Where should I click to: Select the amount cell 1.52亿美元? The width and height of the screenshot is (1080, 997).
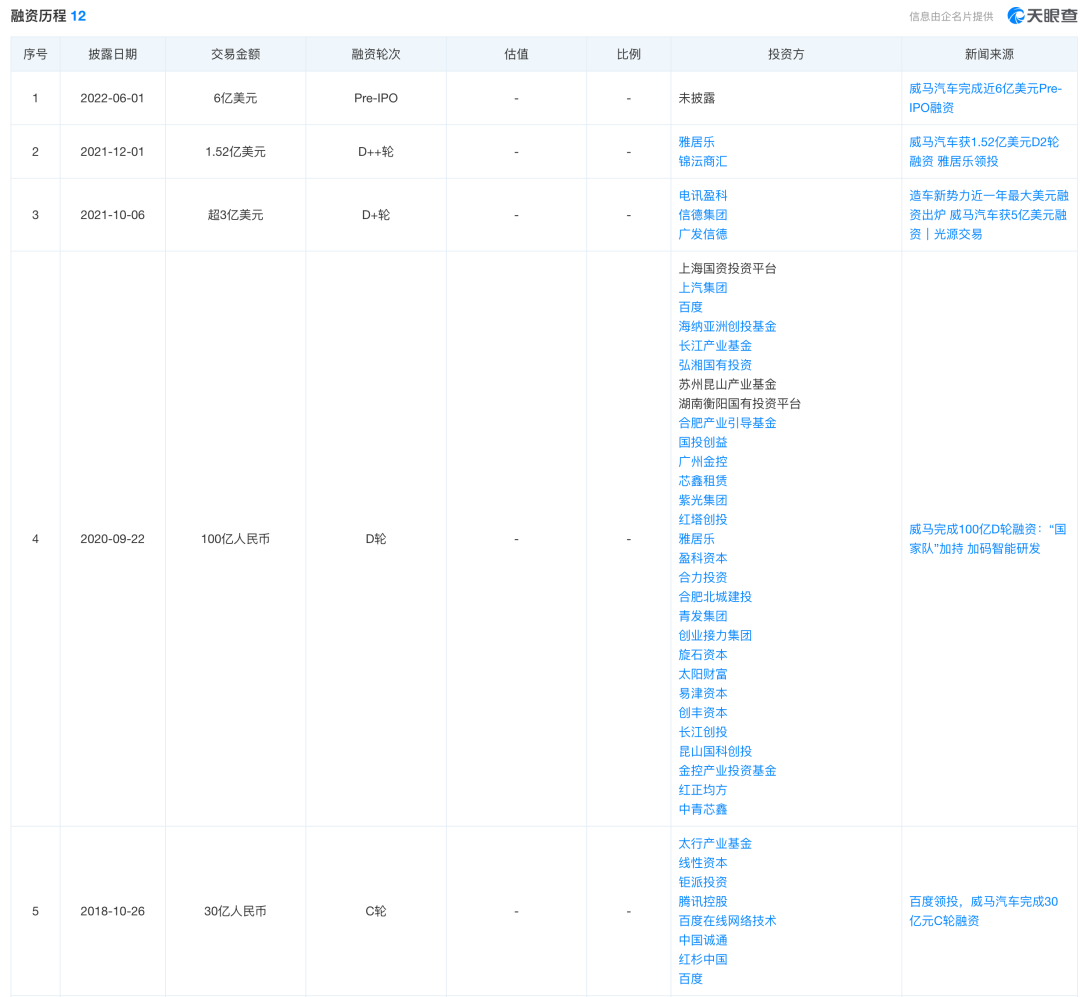pos(236,152)
